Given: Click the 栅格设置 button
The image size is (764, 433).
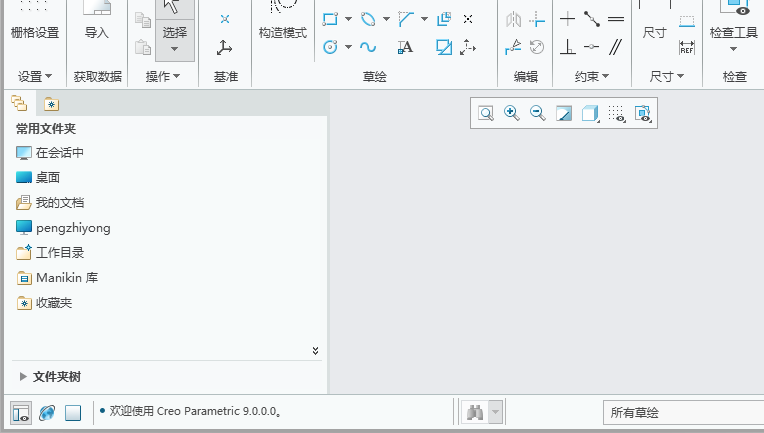Looking at the screenshot, I should click(35, 21).
